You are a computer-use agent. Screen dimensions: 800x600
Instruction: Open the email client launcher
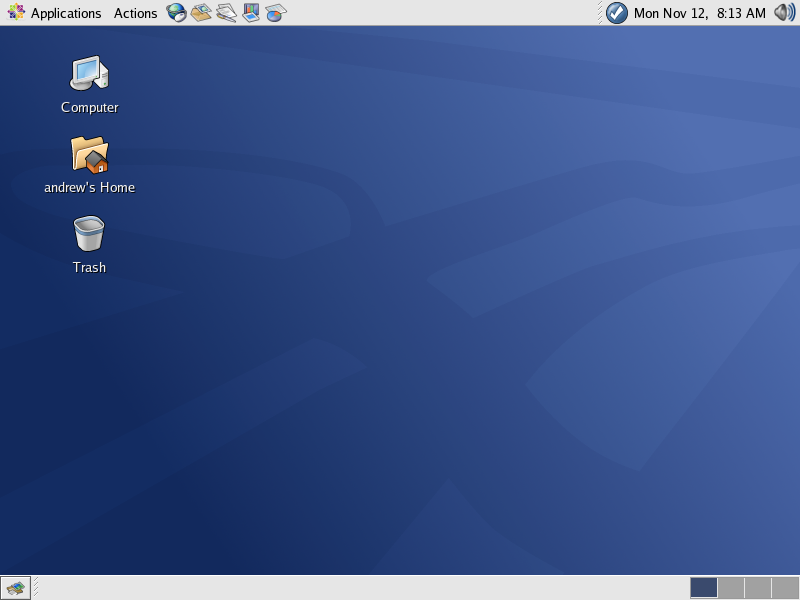pyautogui.click(x=202, y=13)
